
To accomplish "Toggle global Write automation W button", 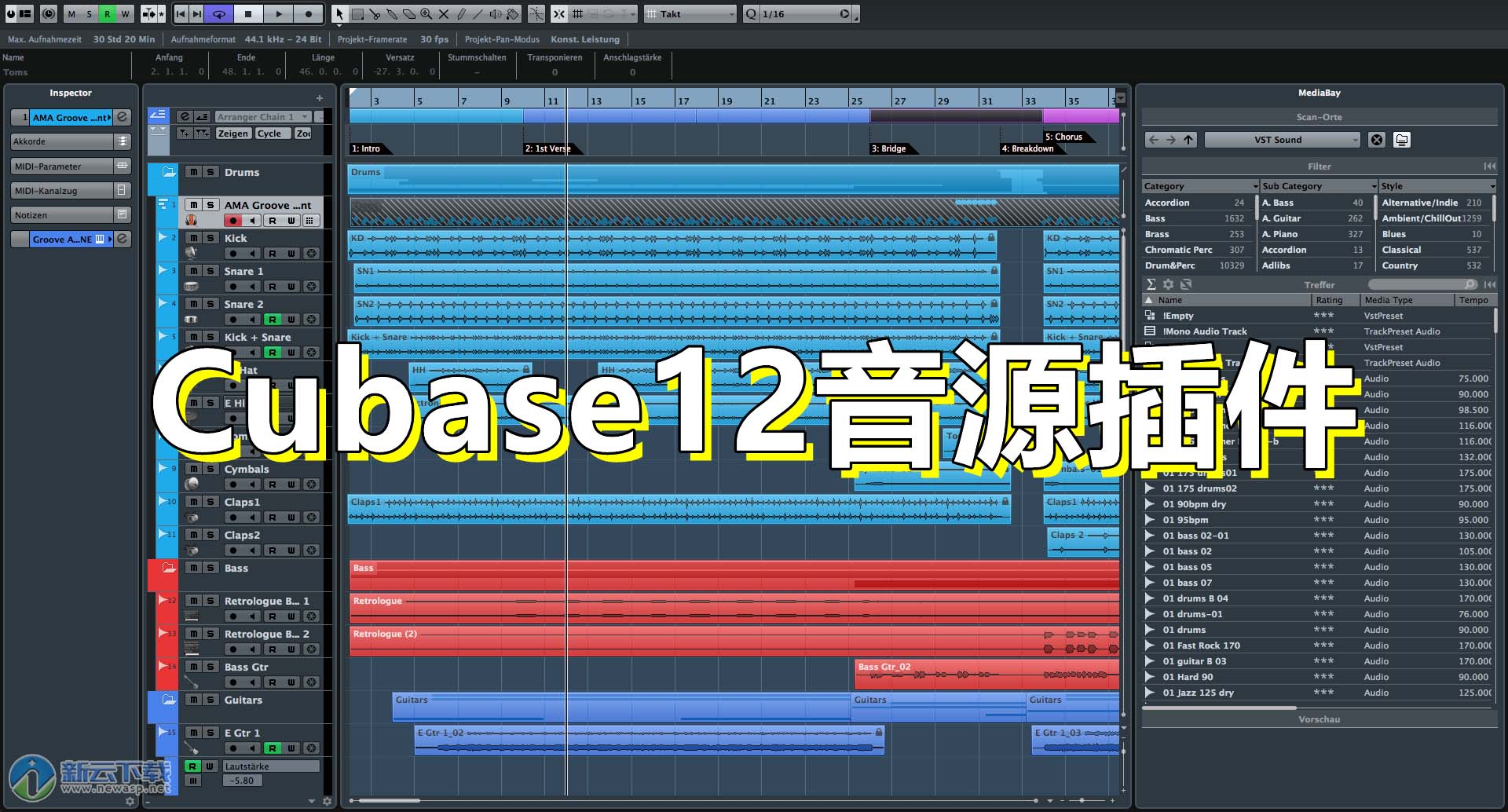I will pyautogui.click(x=125, y=14).
